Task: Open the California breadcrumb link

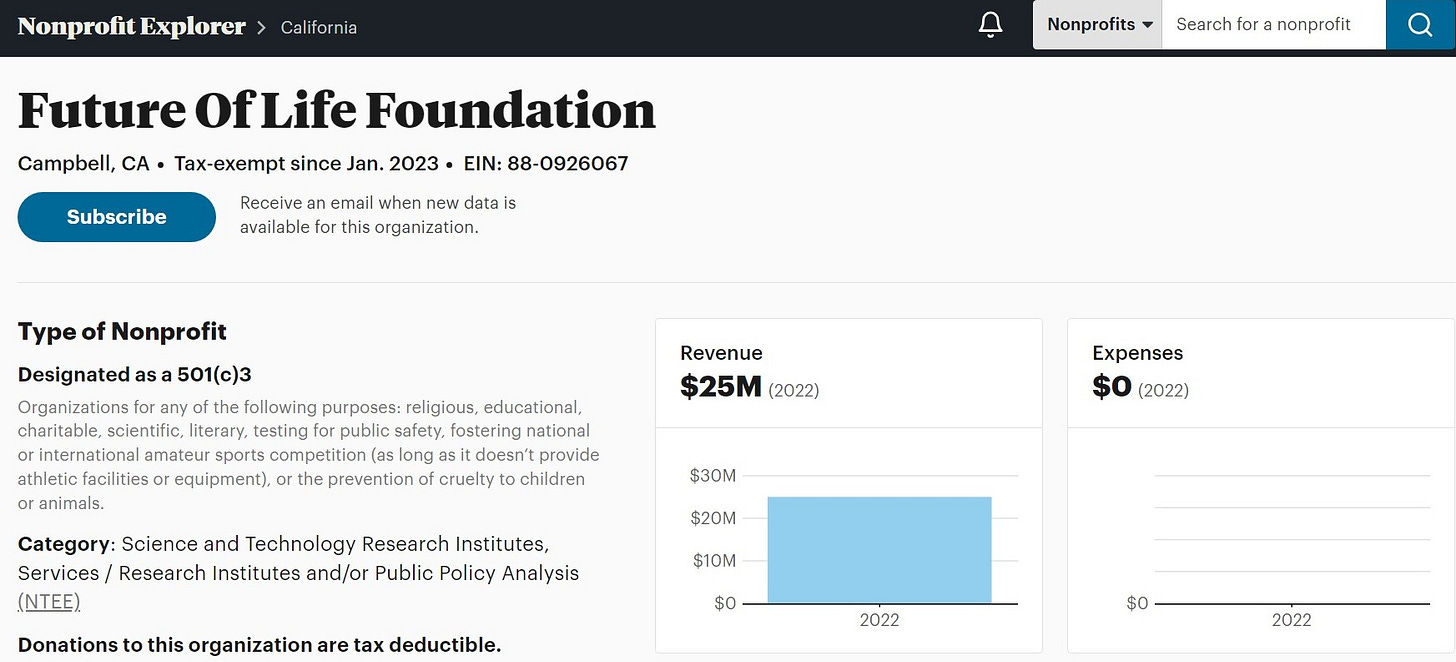Action: pos(319,27)
